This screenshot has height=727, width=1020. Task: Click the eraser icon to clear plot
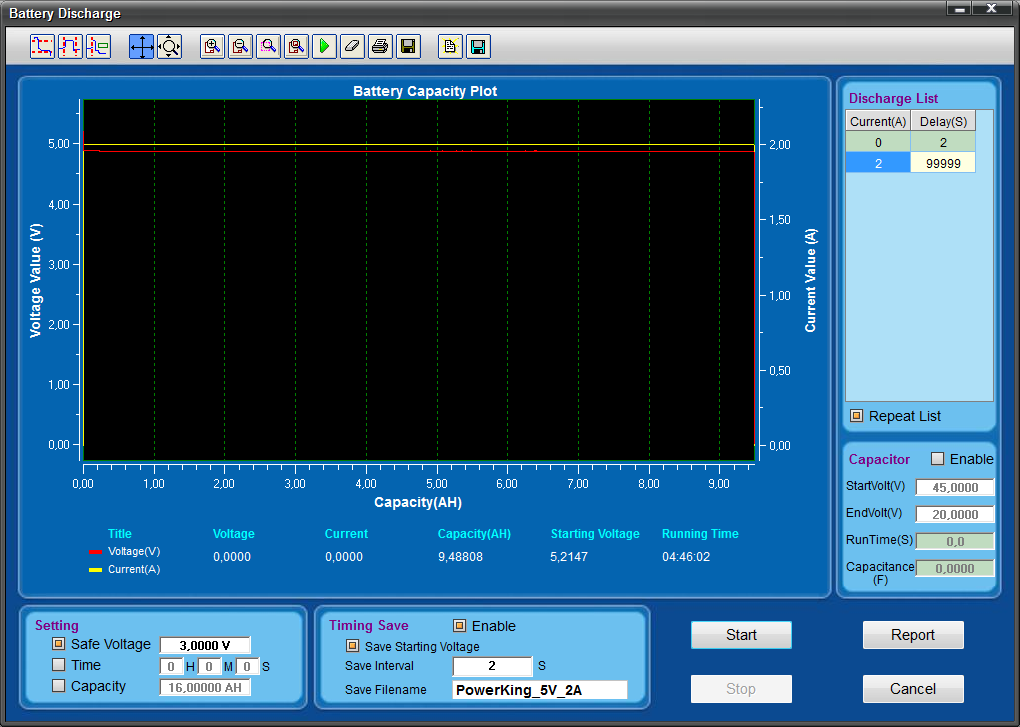[352, 46]
